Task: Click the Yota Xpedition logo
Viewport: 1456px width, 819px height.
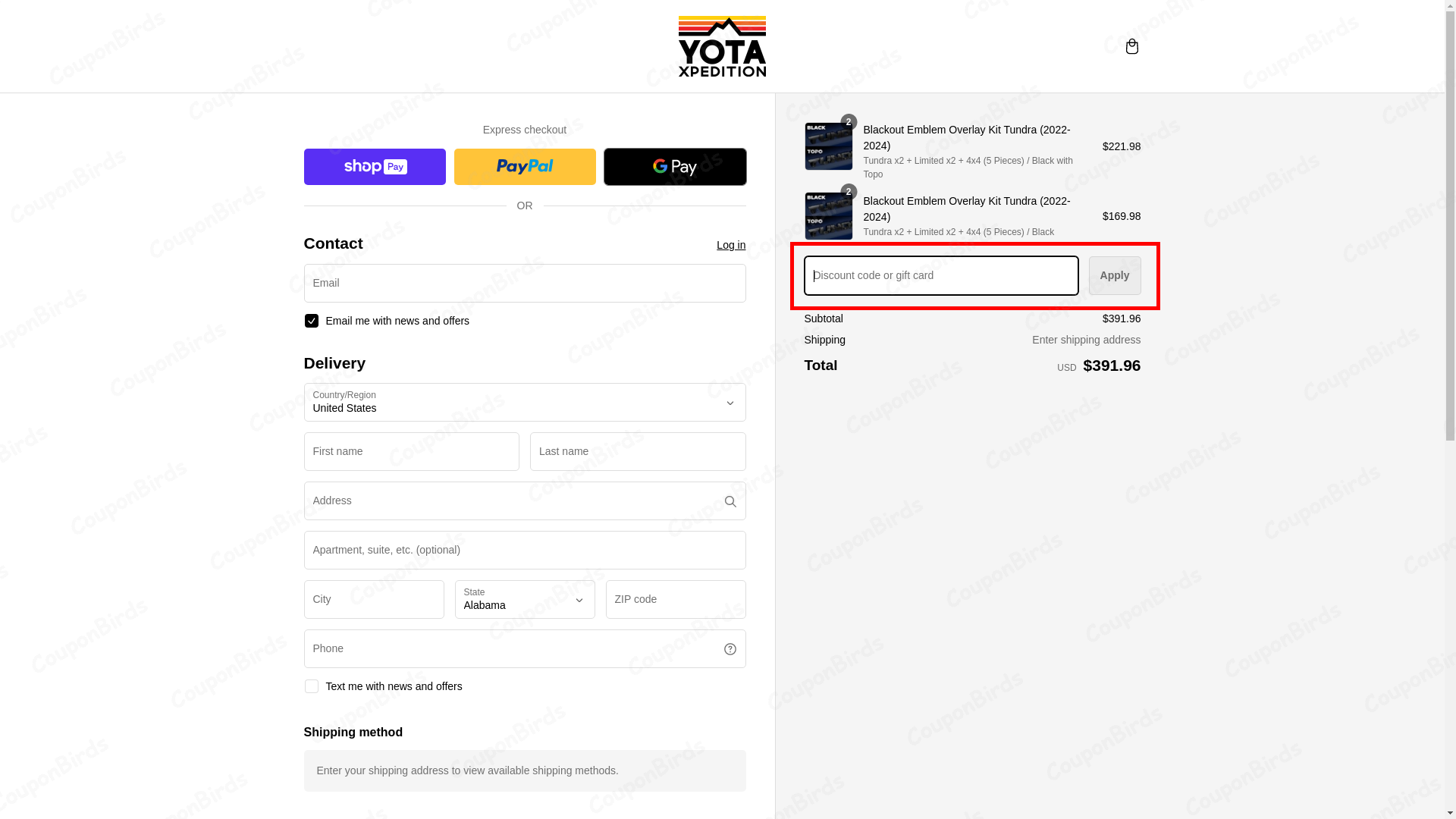Action: tap(721, 45)
